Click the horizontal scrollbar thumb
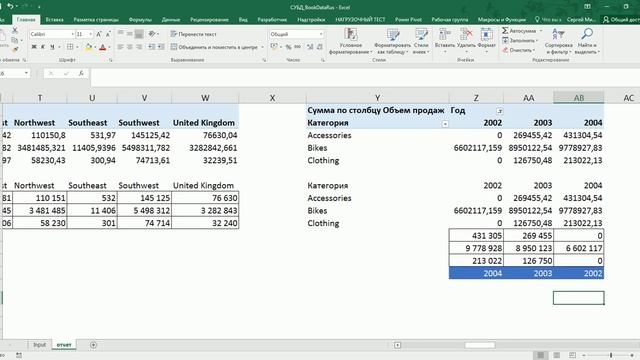640x360 pixels. [480, 345]
